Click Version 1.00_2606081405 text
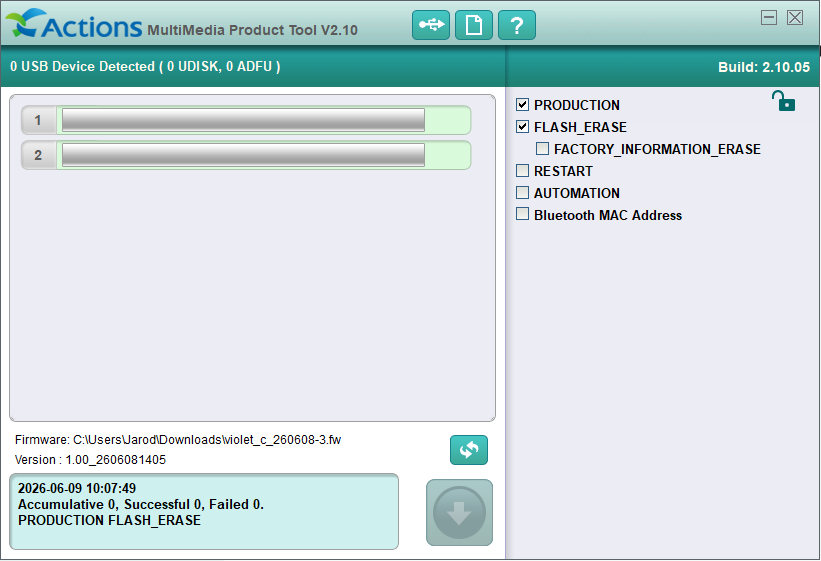 coord(90,459)
